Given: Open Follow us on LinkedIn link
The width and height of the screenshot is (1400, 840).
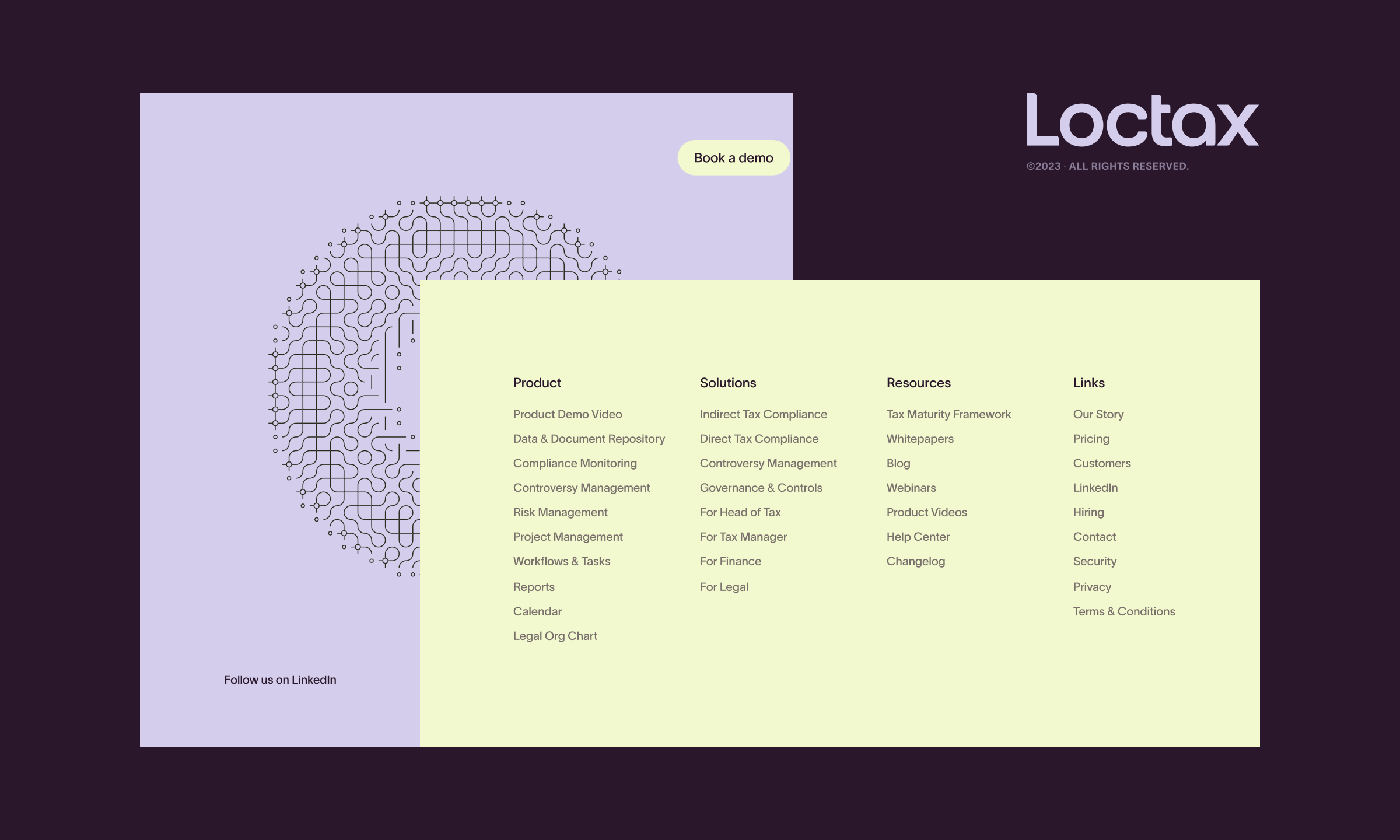Looking at the screenshot, I should [280, 680].
